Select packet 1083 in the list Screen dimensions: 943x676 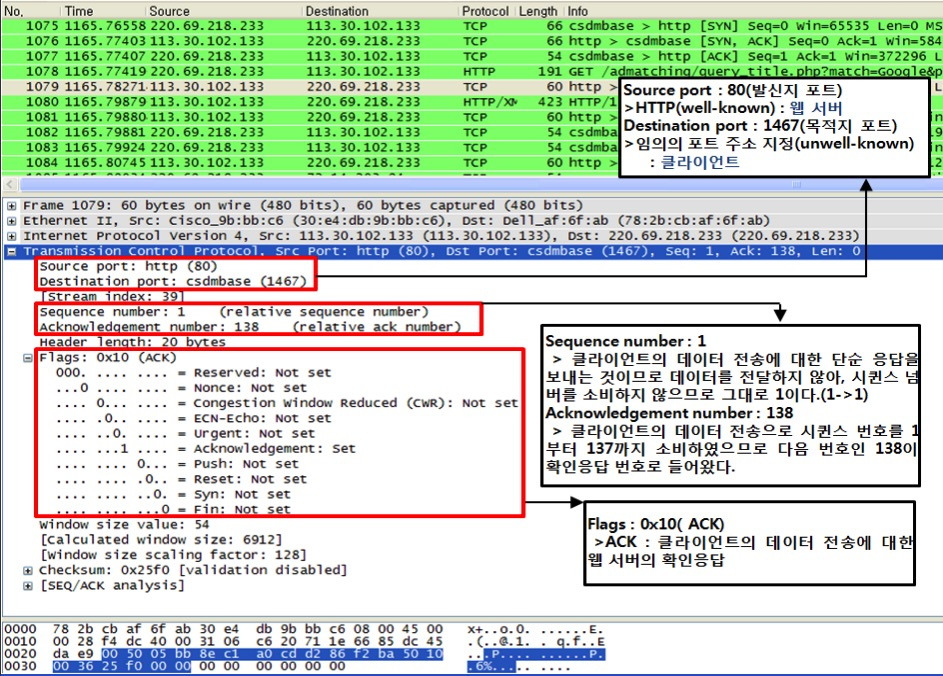point(311,147)
